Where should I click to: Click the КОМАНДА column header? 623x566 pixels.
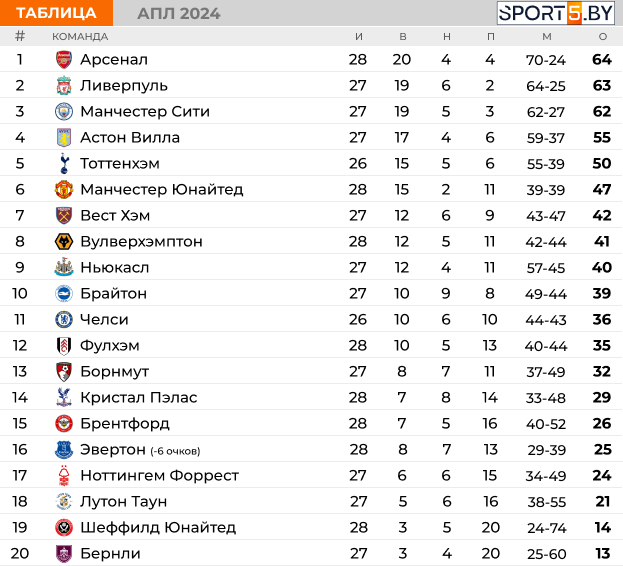point(80,37)
